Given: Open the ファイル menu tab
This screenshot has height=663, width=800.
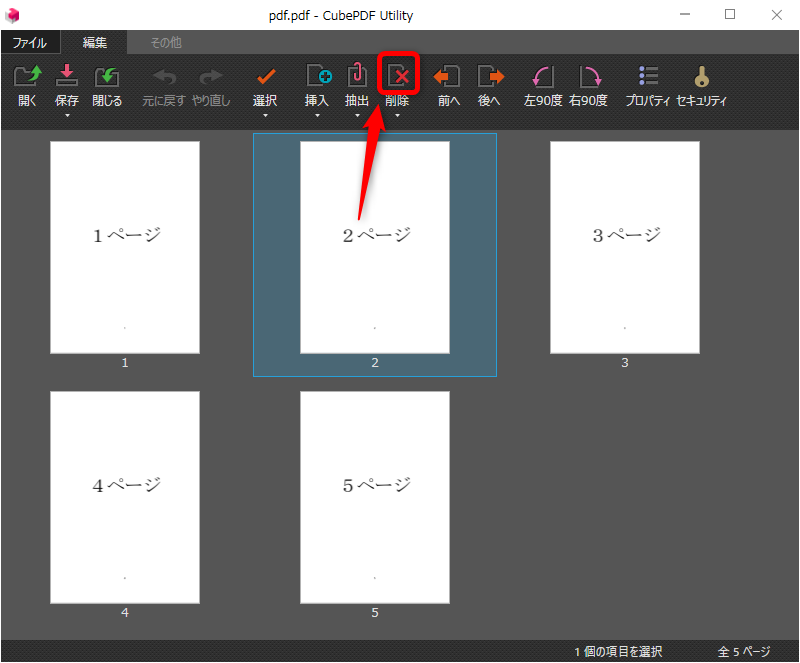Looking at the screenshot, I should [30, 42].
